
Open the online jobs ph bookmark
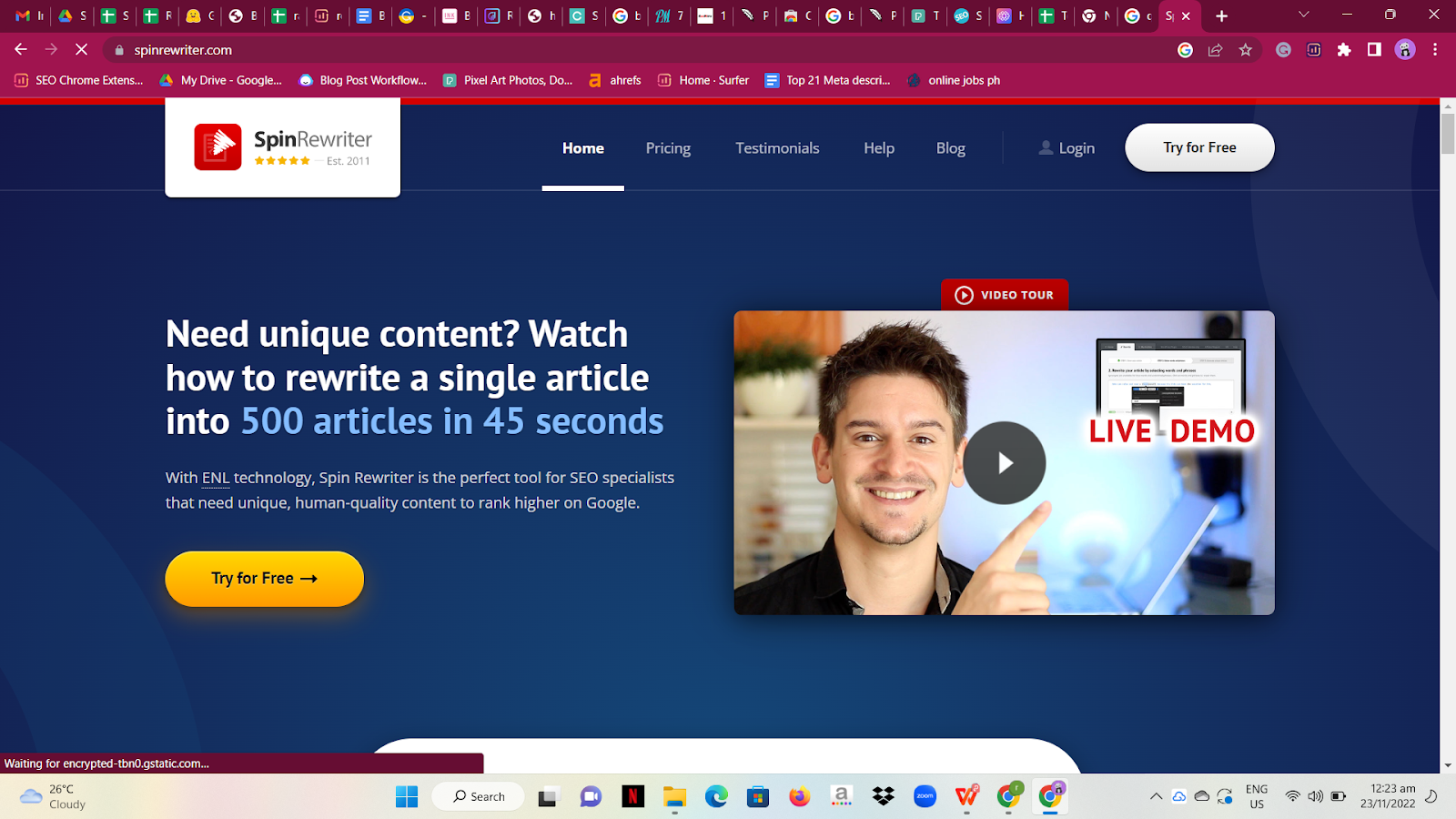pyautogui.click(x=954, y=80)
